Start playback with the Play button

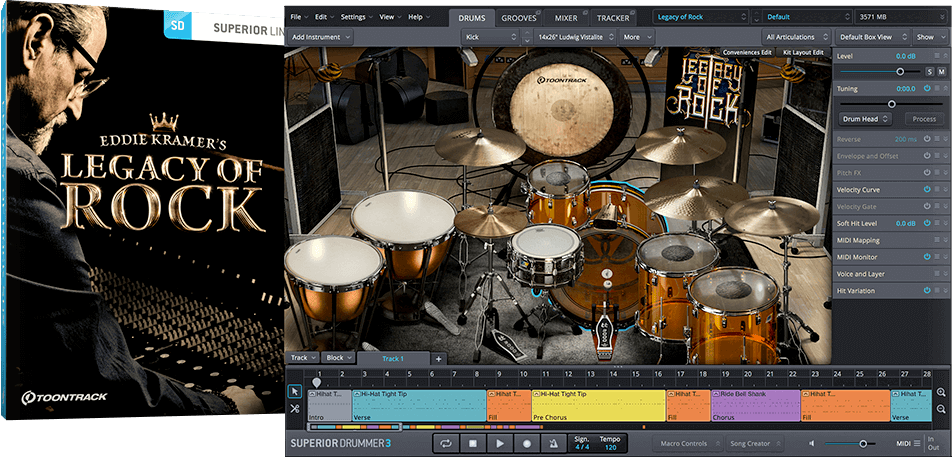(x=500, y=443)
